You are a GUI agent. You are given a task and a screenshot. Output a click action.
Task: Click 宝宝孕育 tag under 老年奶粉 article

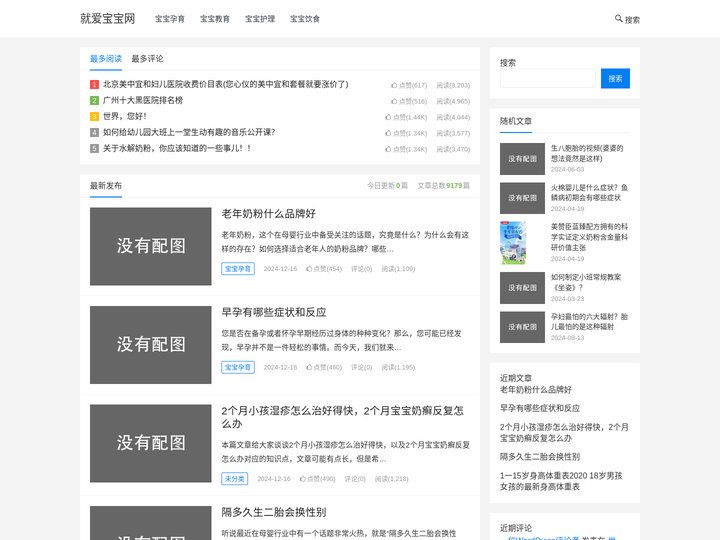238,269
